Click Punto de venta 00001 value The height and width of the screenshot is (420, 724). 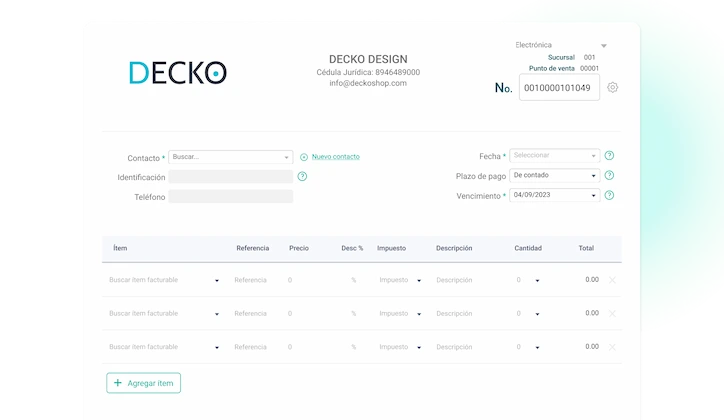pos(590,68)
